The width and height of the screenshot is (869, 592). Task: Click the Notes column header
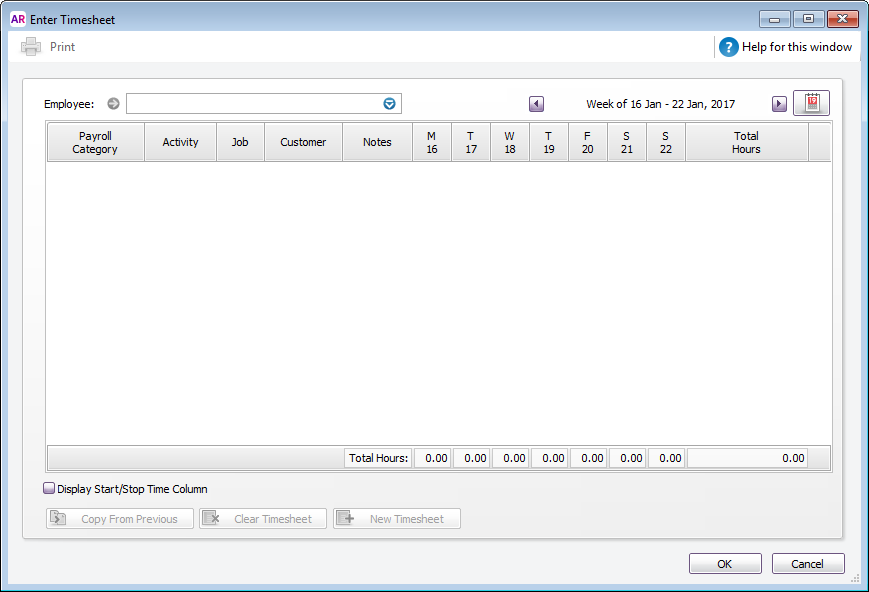point(377,142)
